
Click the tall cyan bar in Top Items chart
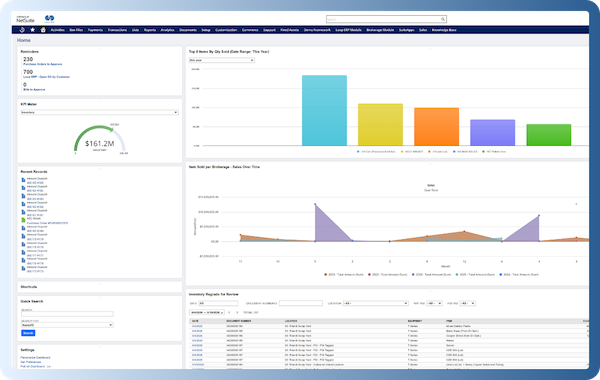324,111
